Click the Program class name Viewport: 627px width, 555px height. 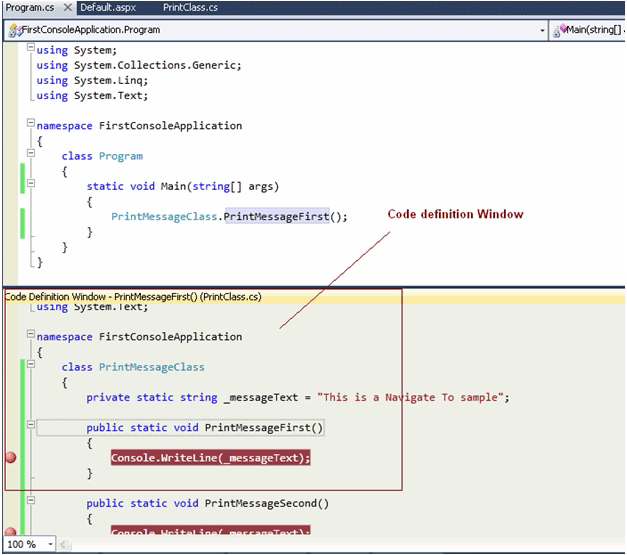[x=121, y=156]
